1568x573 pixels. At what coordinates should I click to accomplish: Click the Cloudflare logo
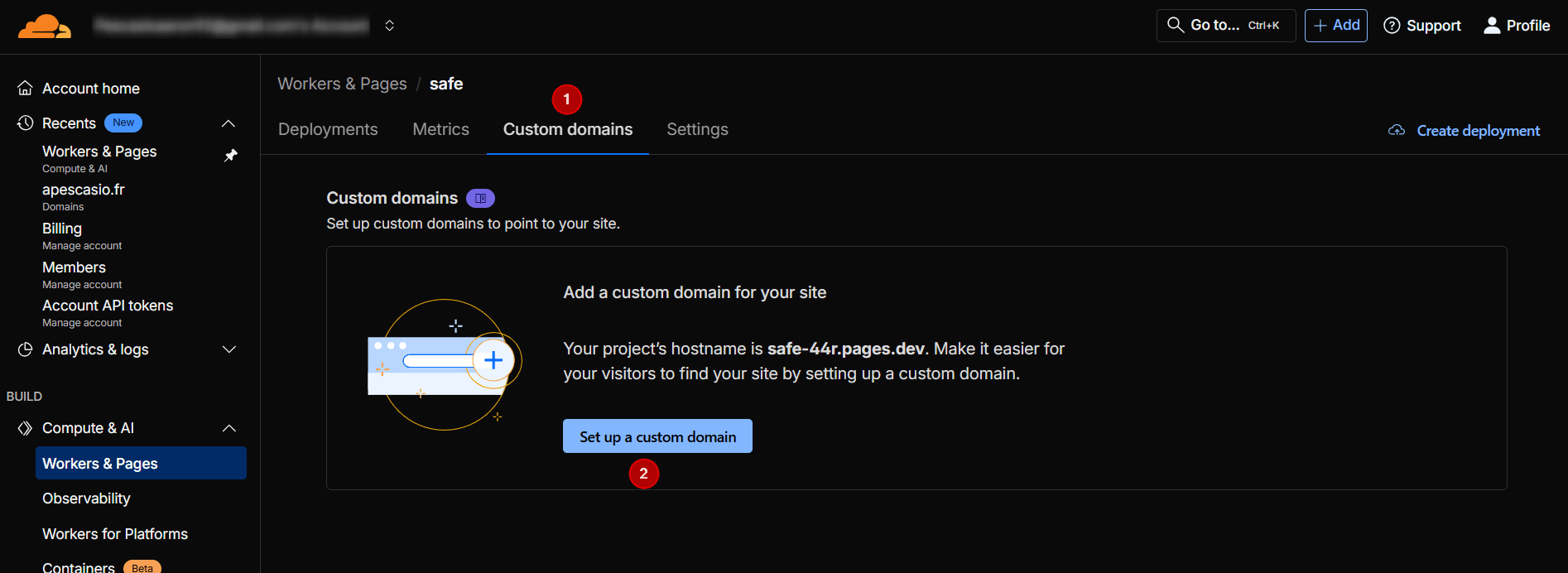(x=45, y=26)
